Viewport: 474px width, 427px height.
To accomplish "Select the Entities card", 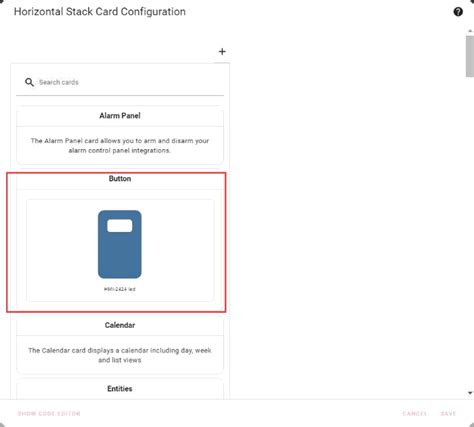I will click(120, 389).
